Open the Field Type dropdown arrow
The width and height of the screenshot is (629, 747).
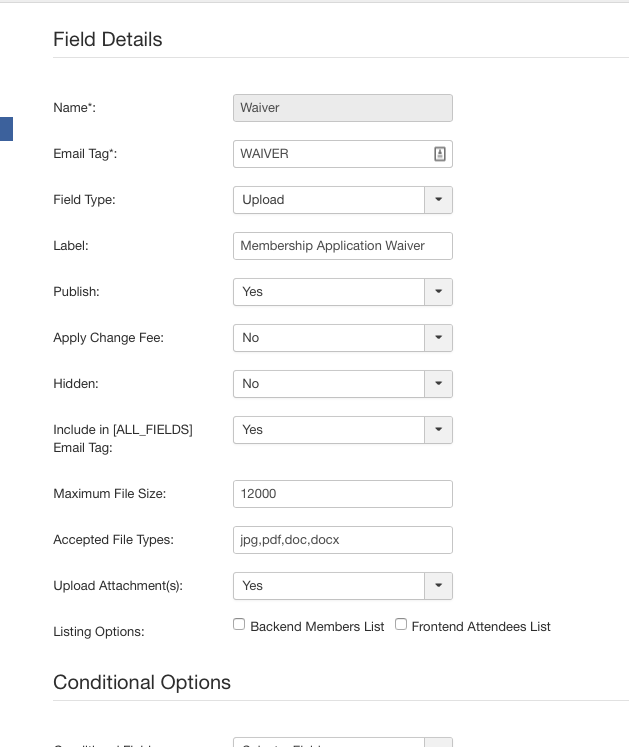pos(439,200)
